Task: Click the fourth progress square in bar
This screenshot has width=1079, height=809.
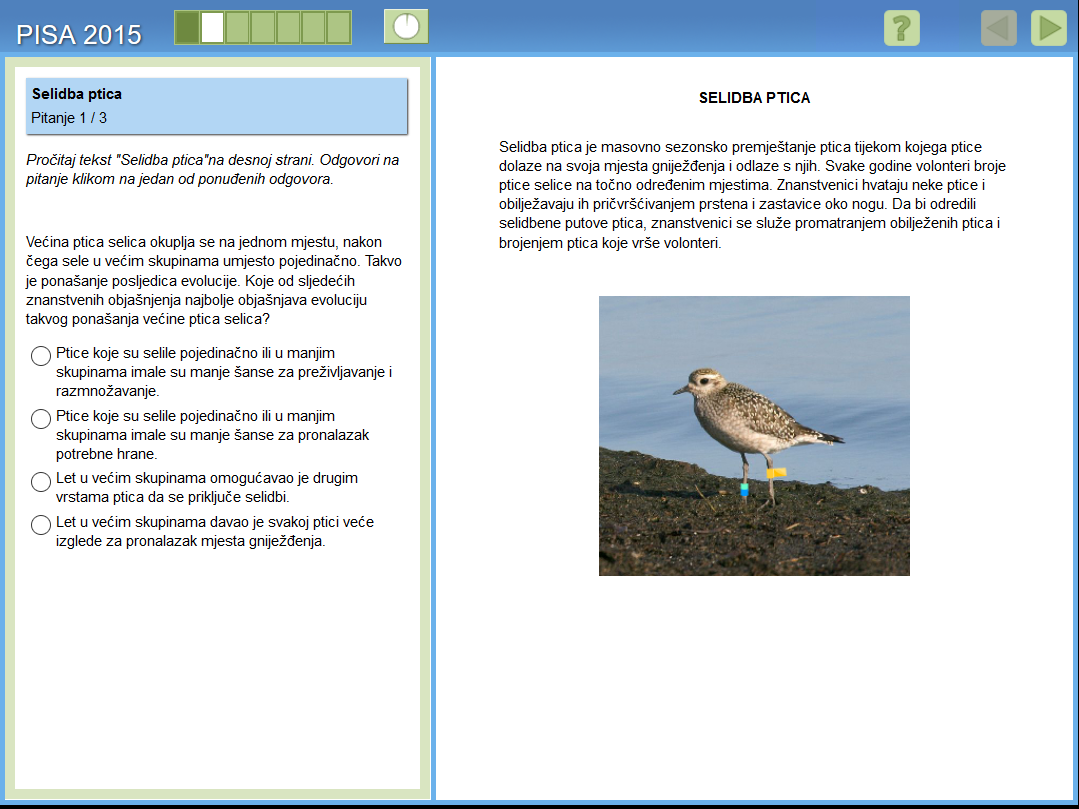Action: [263, 28]
